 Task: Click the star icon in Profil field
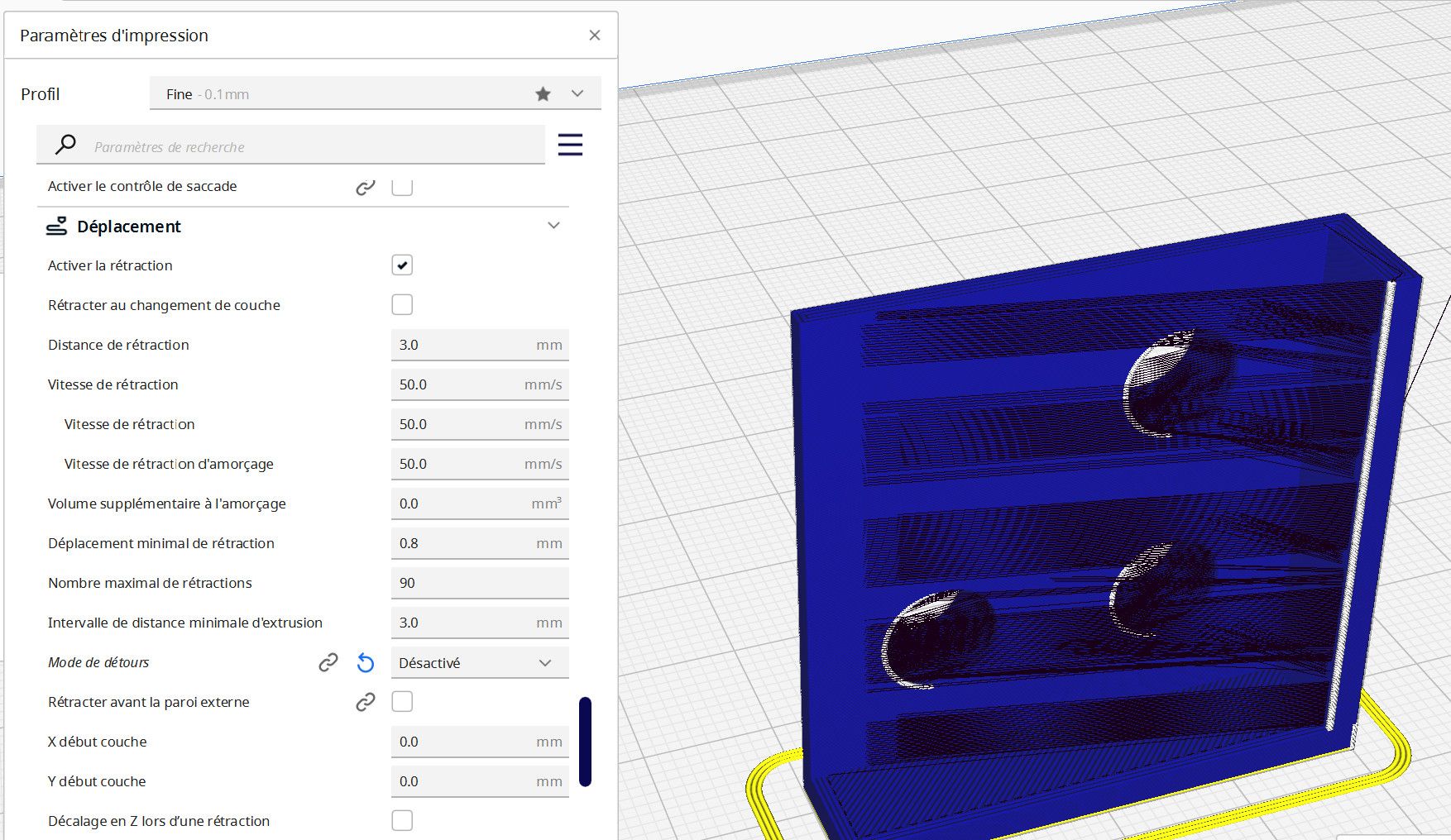[543, 94]
